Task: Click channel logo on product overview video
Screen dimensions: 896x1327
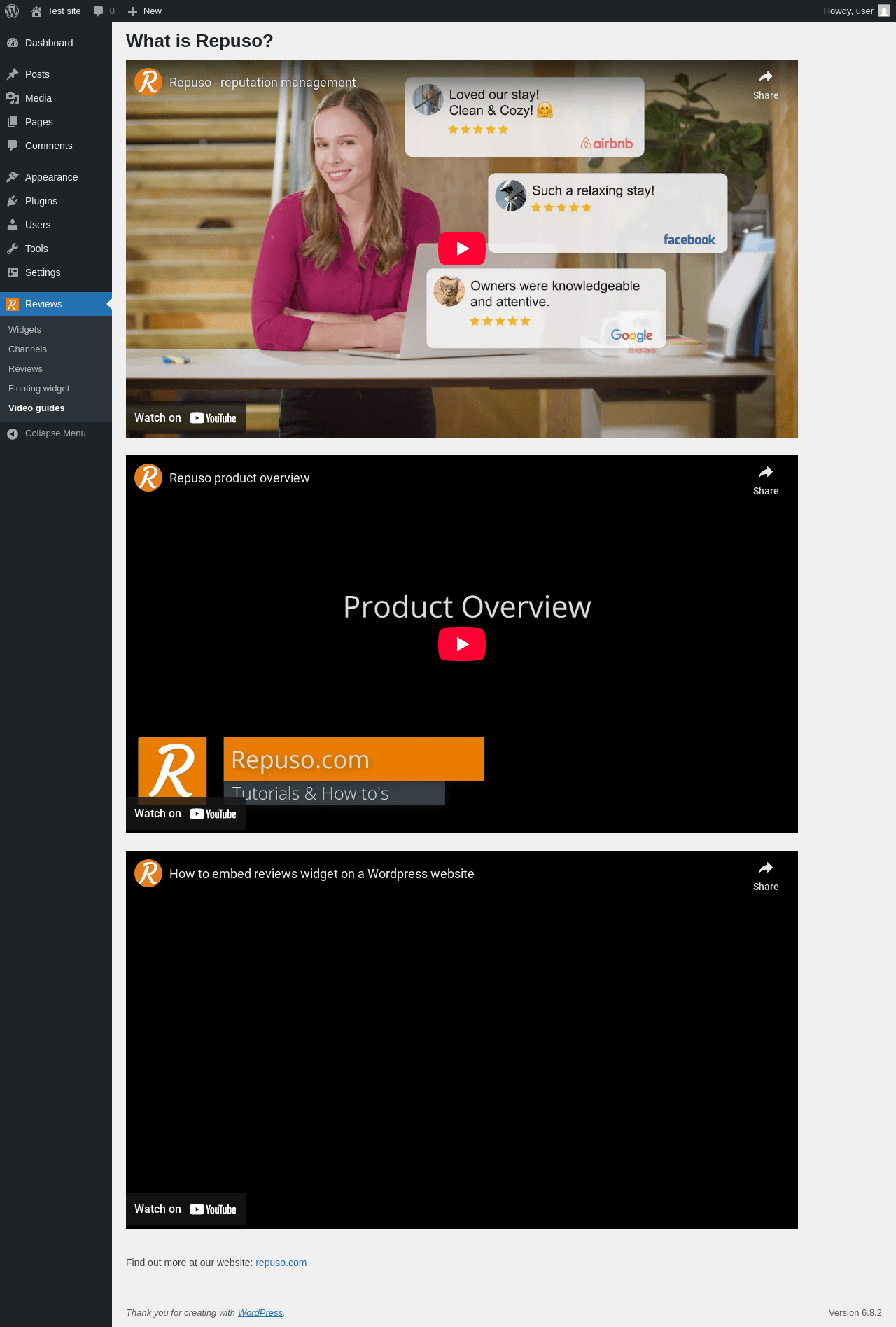Action: click(148, 478)
